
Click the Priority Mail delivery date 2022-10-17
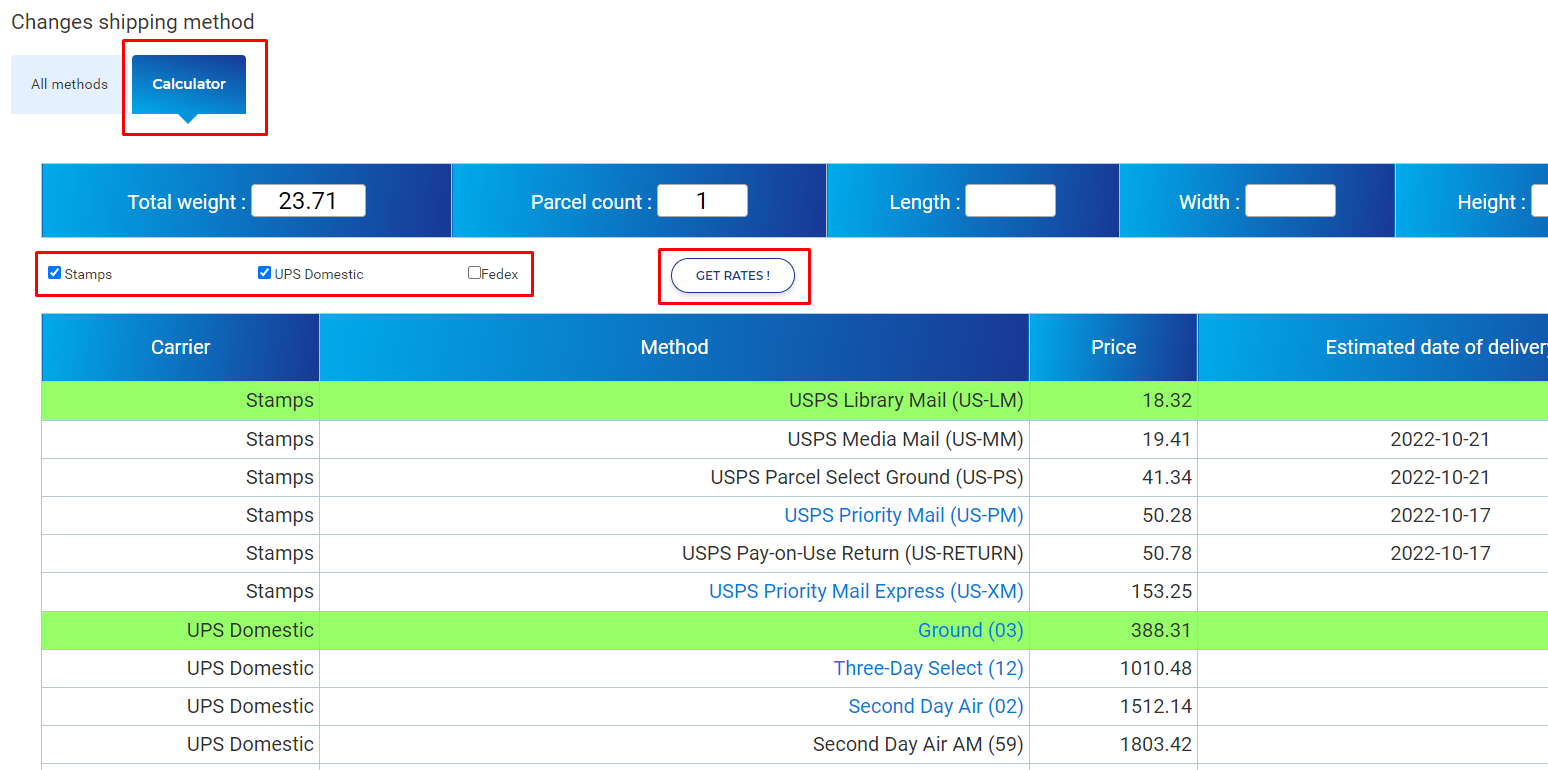pyautogui.click(x=1440, y=515)
